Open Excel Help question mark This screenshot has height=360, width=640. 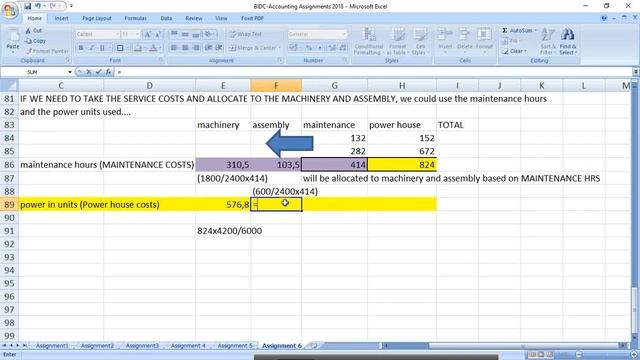pyautogui.click(x=604, y=18)
